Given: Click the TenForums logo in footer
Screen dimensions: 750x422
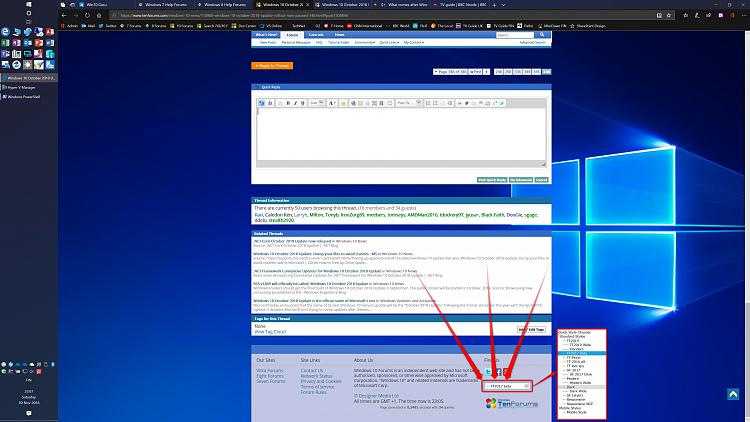Looking at the screenshot, I should pyautogui.click(x=512, y=403).
